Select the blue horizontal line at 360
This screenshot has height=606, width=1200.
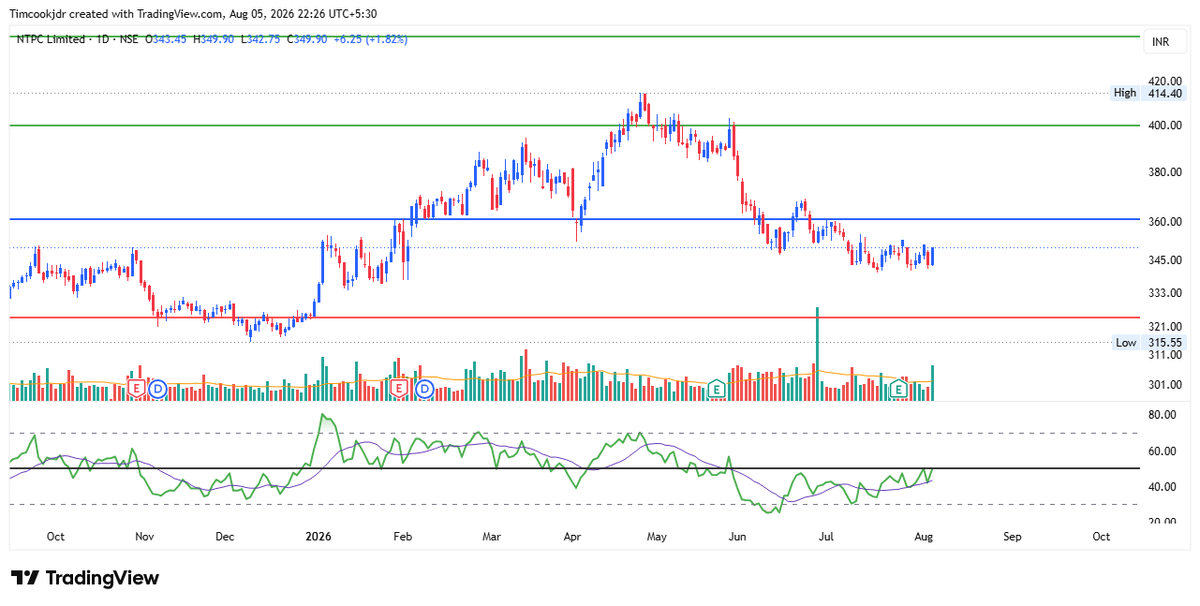coord(575,218)
